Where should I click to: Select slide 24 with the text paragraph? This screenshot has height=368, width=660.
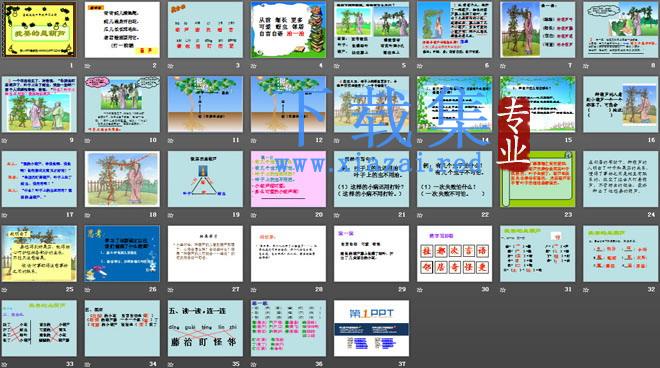click(x=621, y=179)
